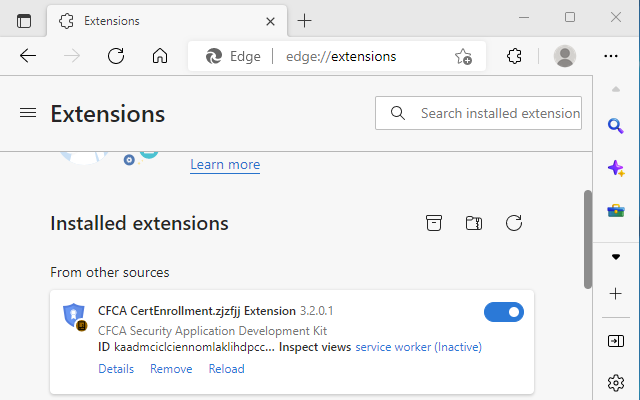Go to the home page icon
The width and height of the screenshot is (640, 400).
tap(160, 56)
